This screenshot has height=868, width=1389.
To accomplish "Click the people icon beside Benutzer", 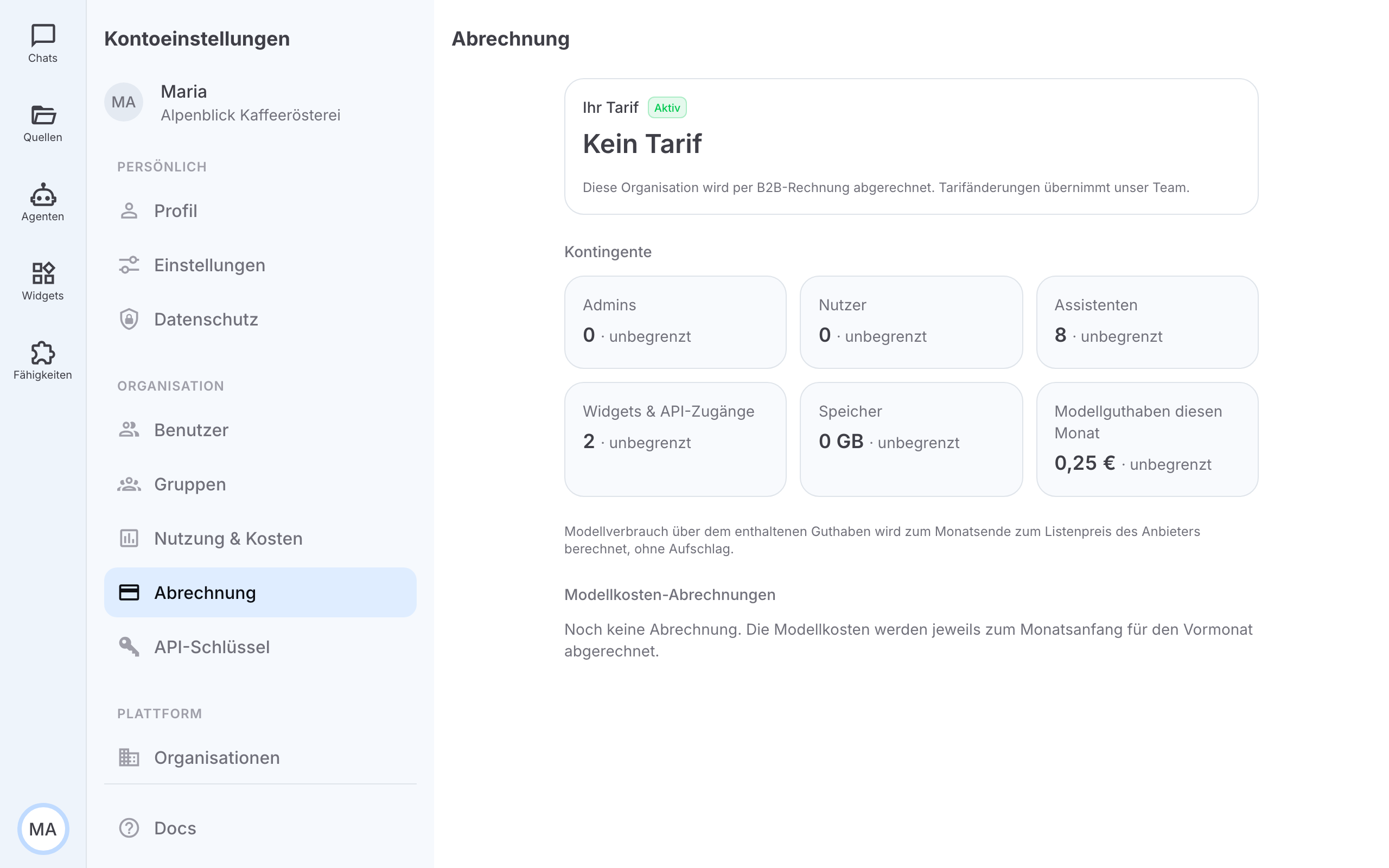I will tap(129, 430).
